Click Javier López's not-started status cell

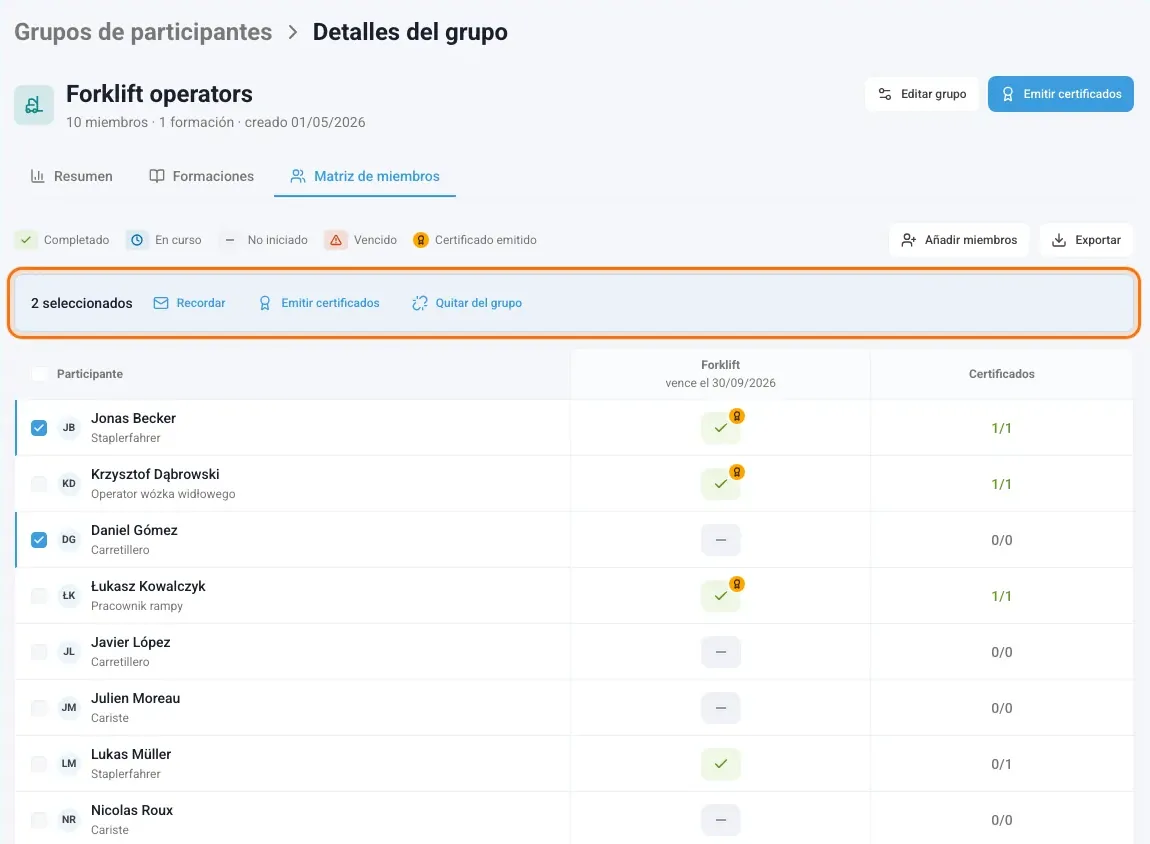[x=720, y=652]
